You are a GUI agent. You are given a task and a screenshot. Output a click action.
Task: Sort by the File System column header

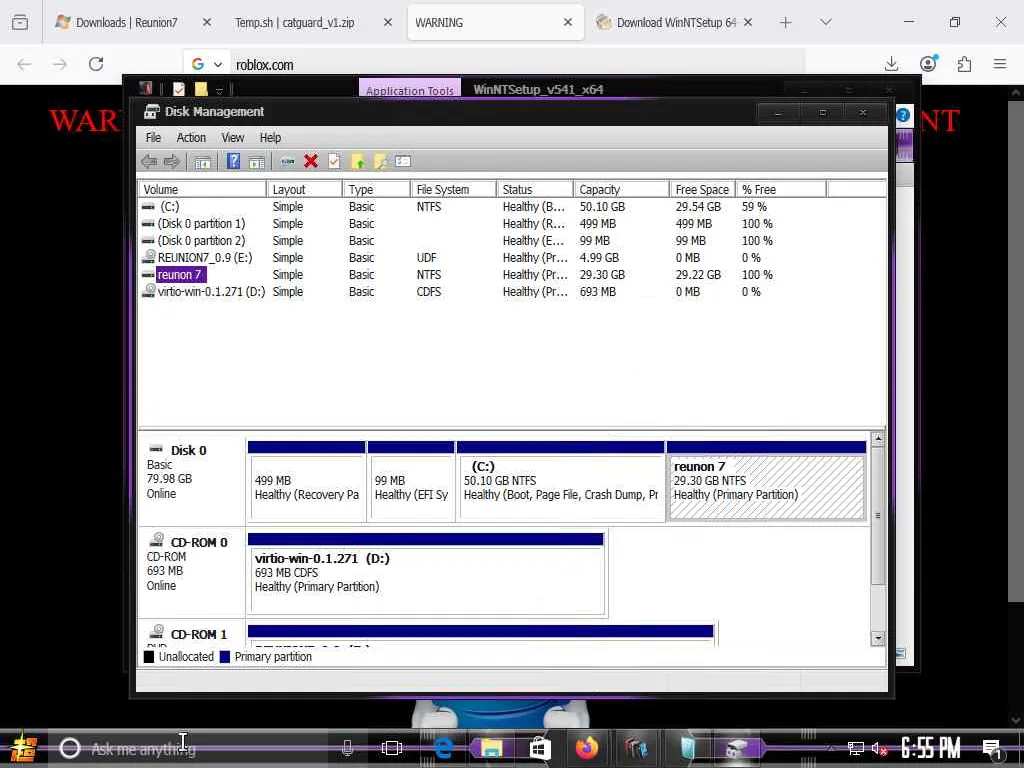pos(453,189)
